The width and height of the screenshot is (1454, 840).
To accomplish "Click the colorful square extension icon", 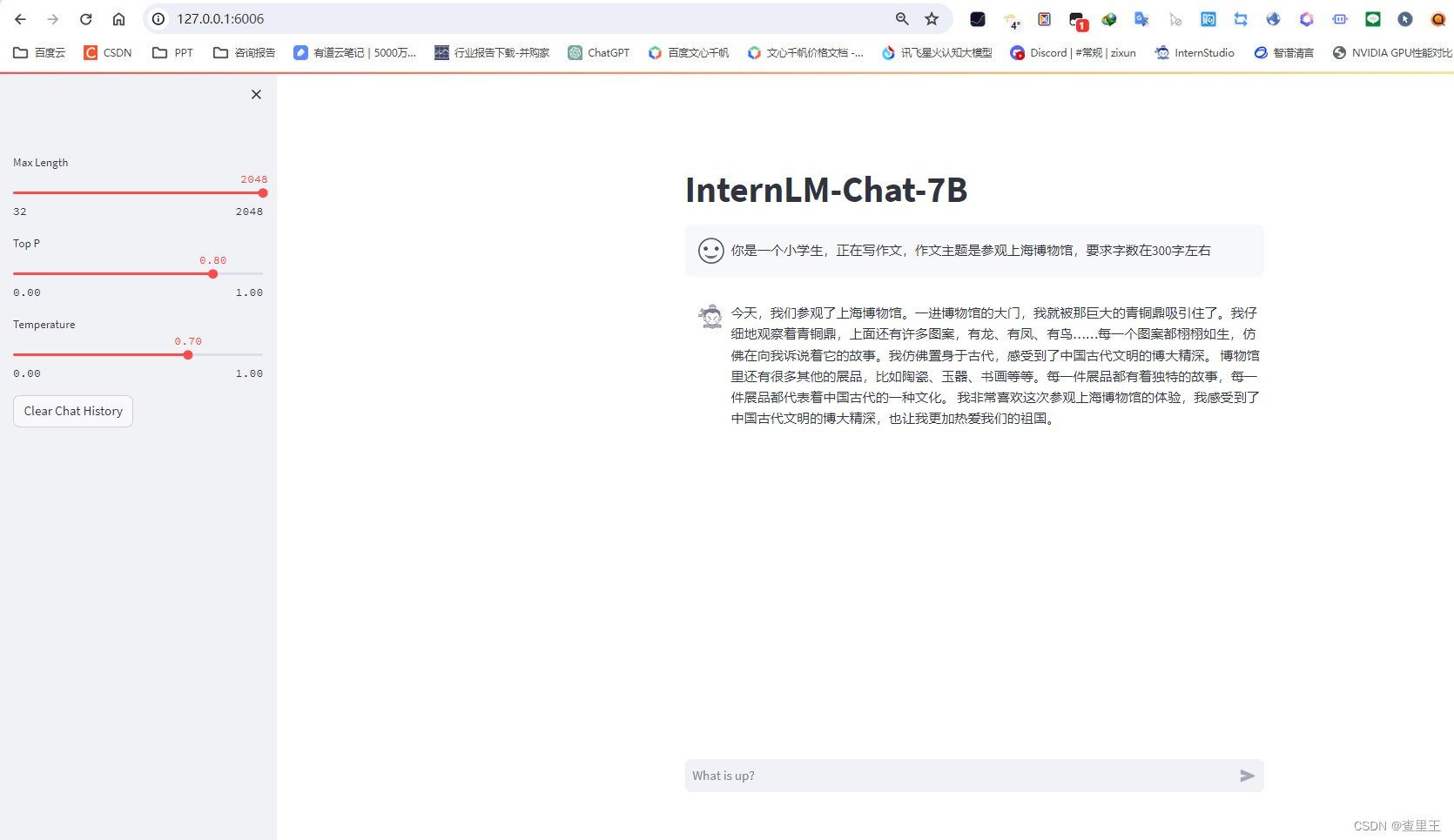I will point(1045,19).
